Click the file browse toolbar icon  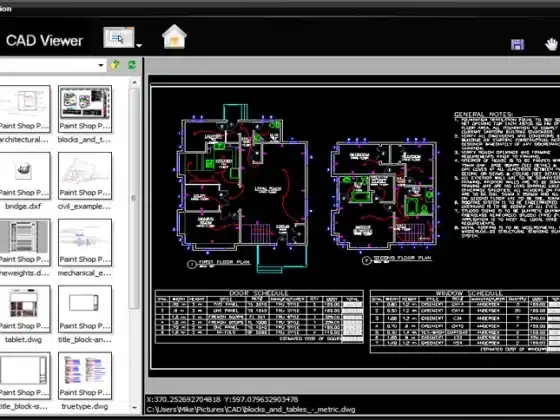pos(119,37)
